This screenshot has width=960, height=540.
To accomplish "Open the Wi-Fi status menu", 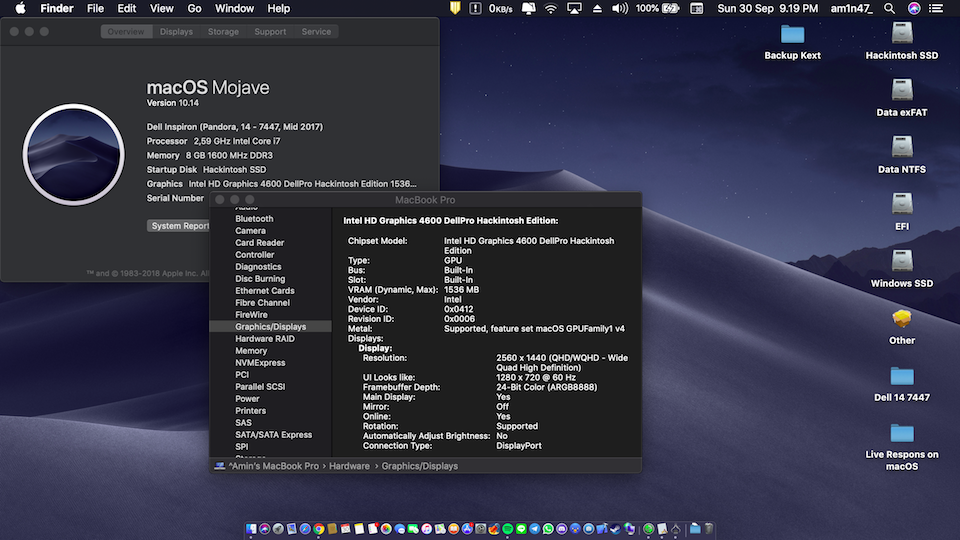I will tap(550, 8).
